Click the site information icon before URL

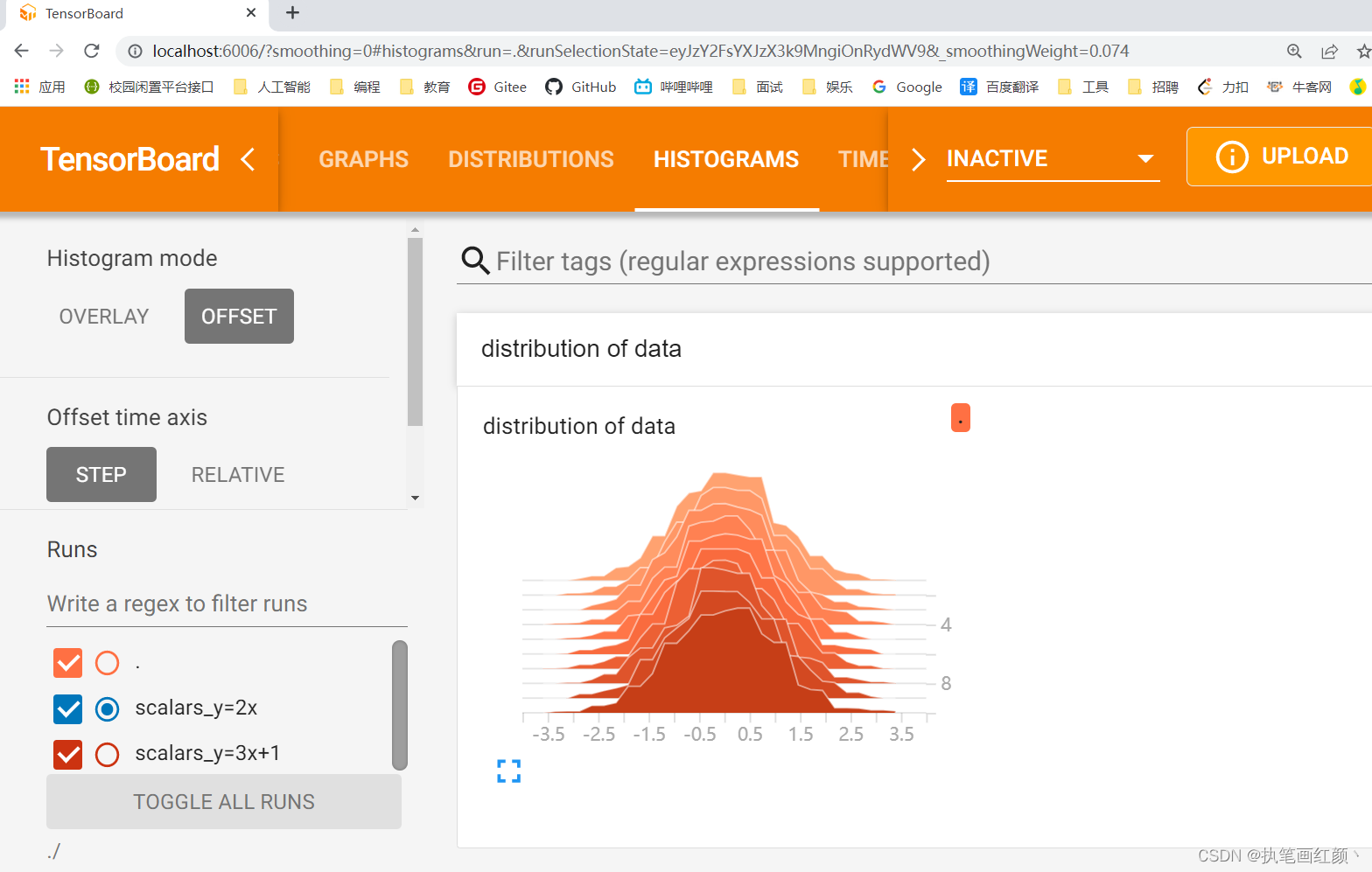[x=135, y=51]
